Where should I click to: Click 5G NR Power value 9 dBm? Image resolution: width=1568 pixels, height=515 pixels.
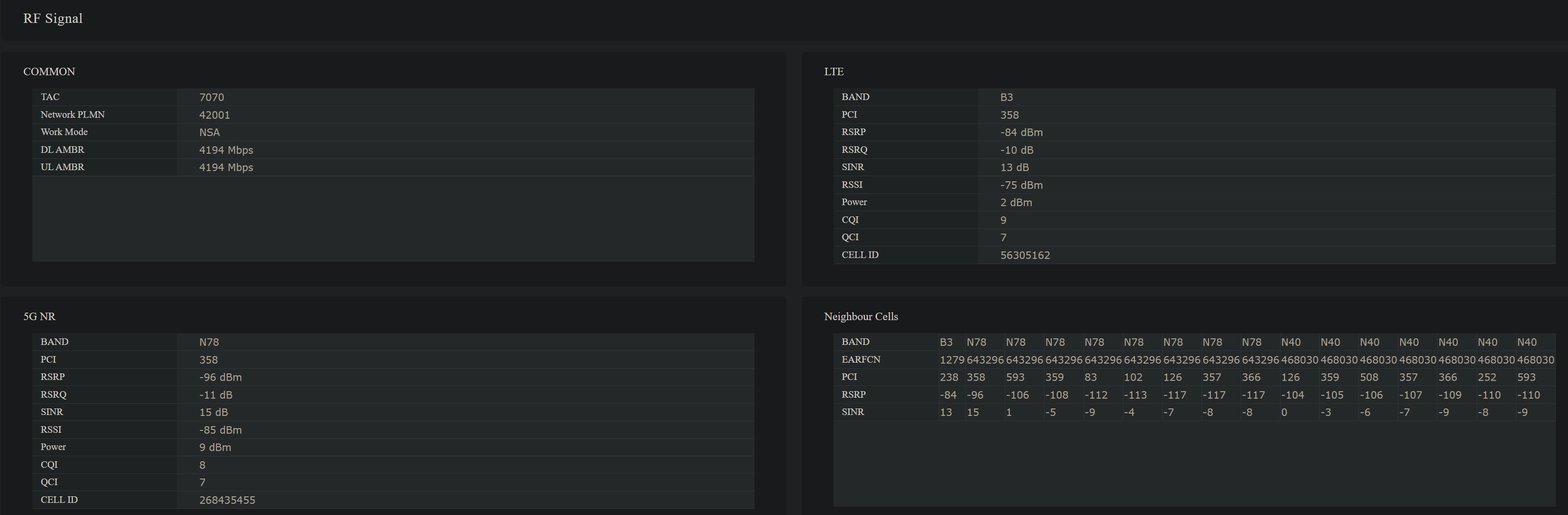pos(215,447)
